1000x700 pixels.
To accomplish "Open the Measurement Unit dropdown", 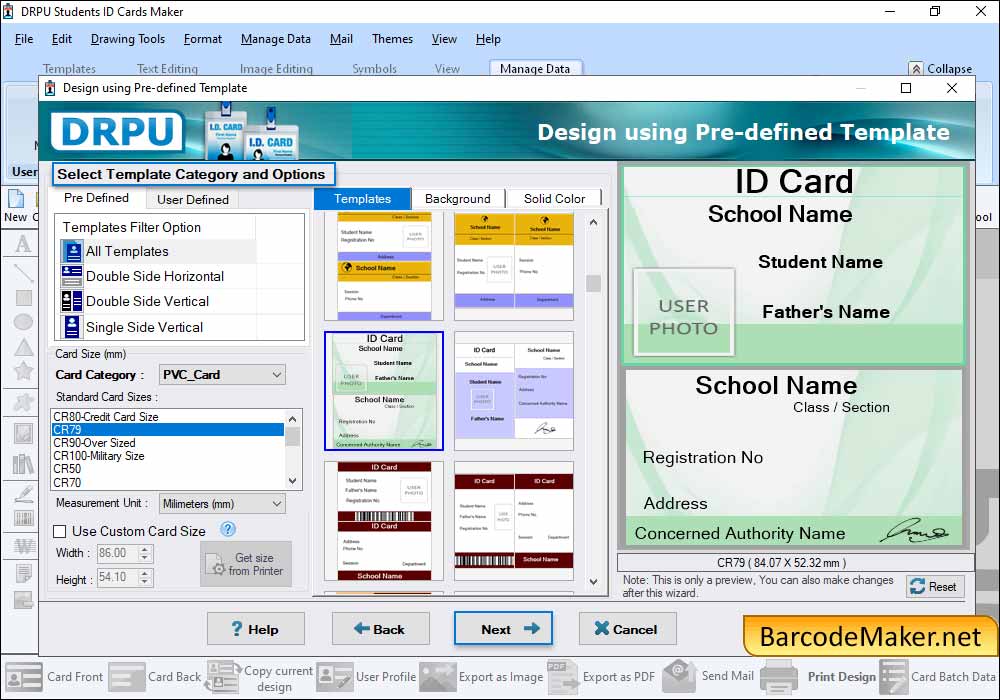I will 221,504.
